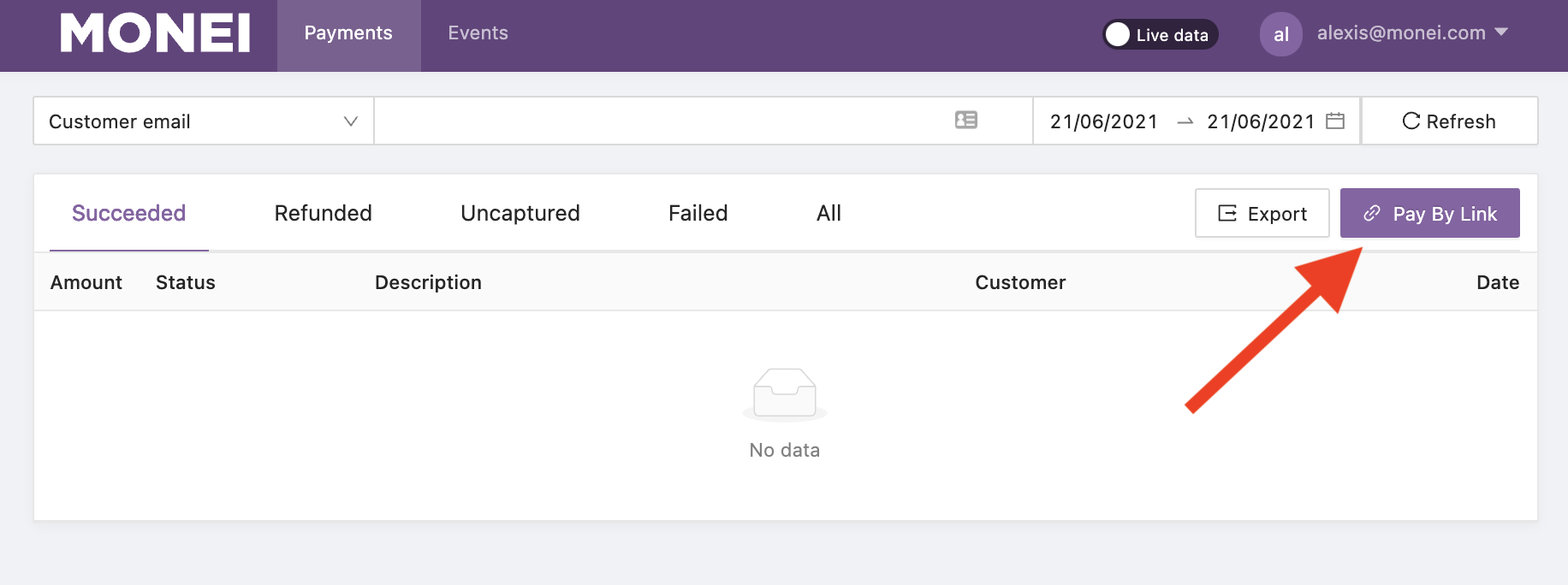The width and height of the screenshot is (1568, 585).
Task: Select the Refunded tab
Action: (323, 213)
